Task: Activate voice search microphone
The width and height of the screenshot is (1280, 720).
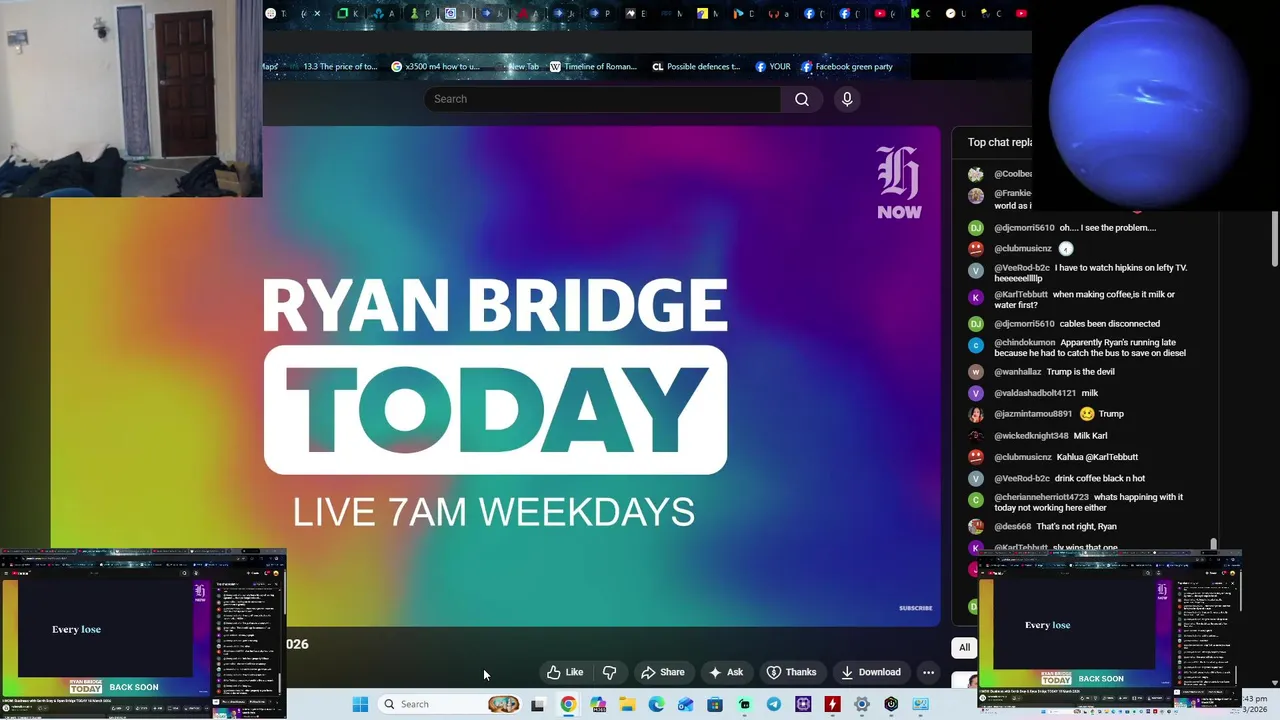Action: (x=847, y=99)
